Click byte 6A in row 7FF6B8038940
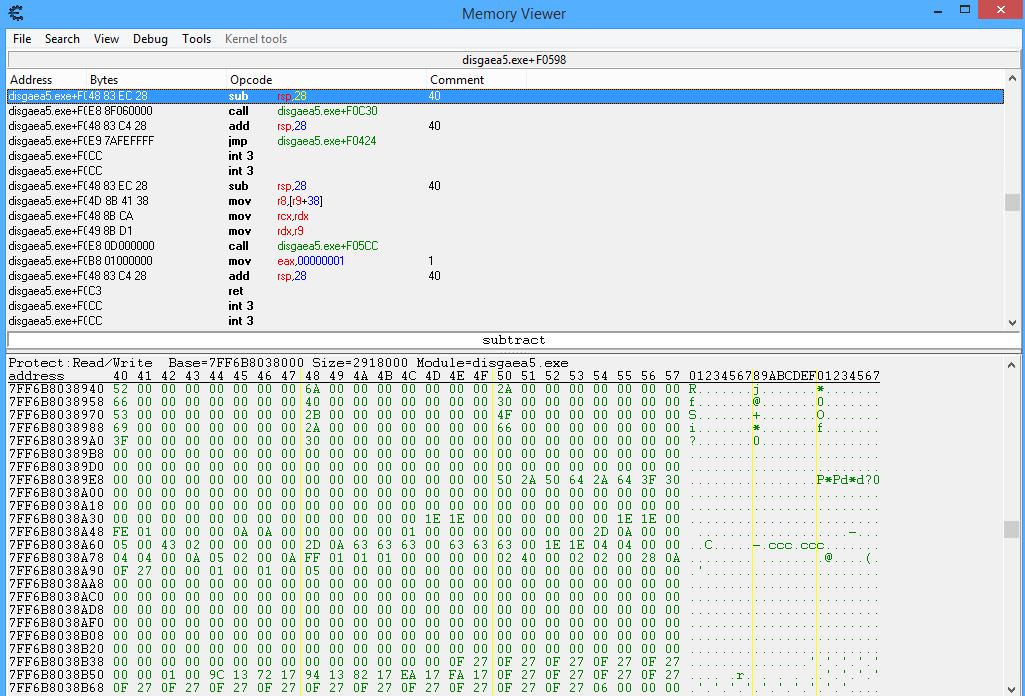The image size is (1025, 696). [312, 389]
